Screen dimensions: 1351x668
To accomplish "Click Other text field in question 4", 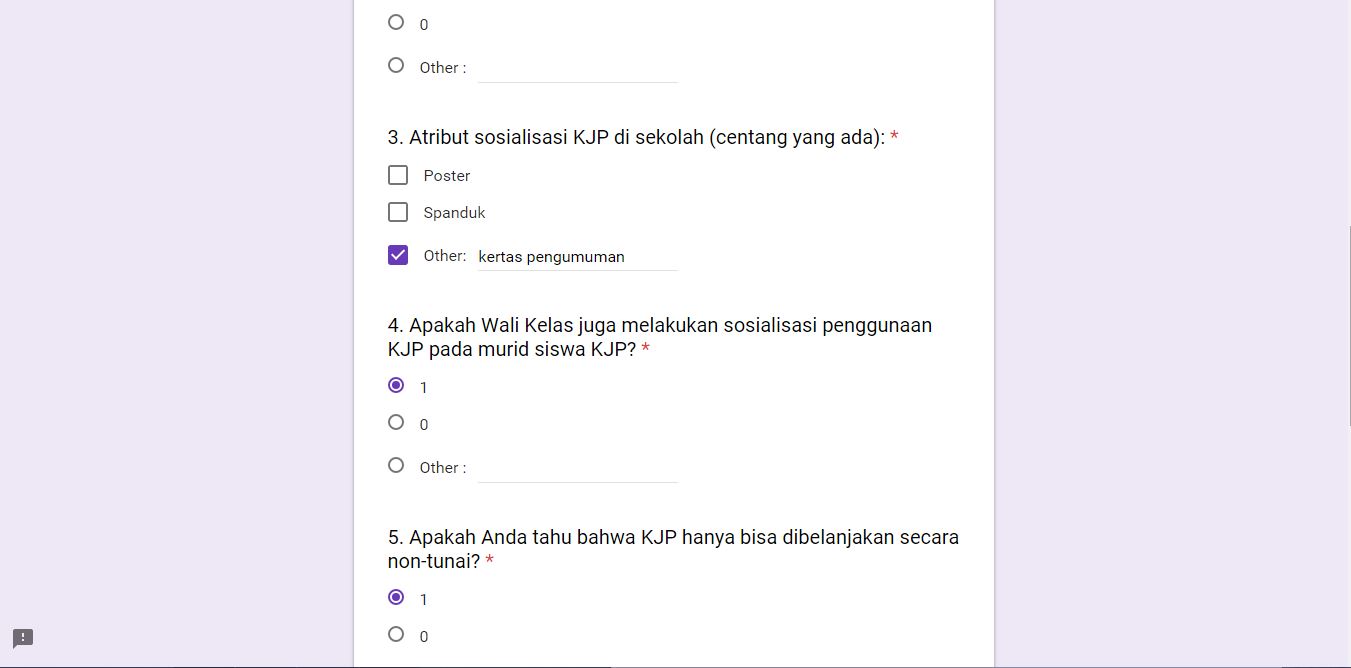I will point(577,468).
